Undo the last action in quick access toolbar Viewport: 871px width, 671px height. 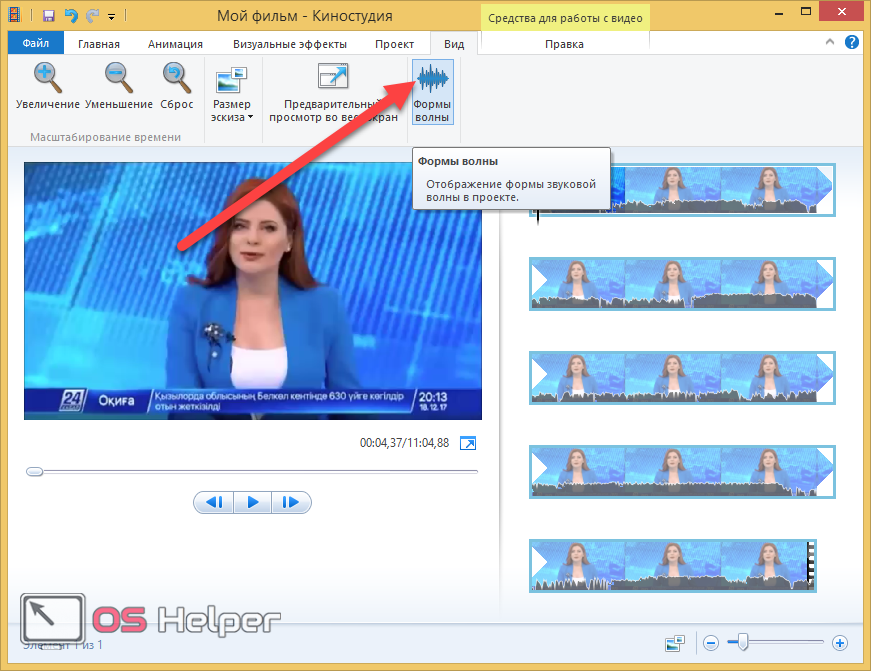[x=70, y=16]
